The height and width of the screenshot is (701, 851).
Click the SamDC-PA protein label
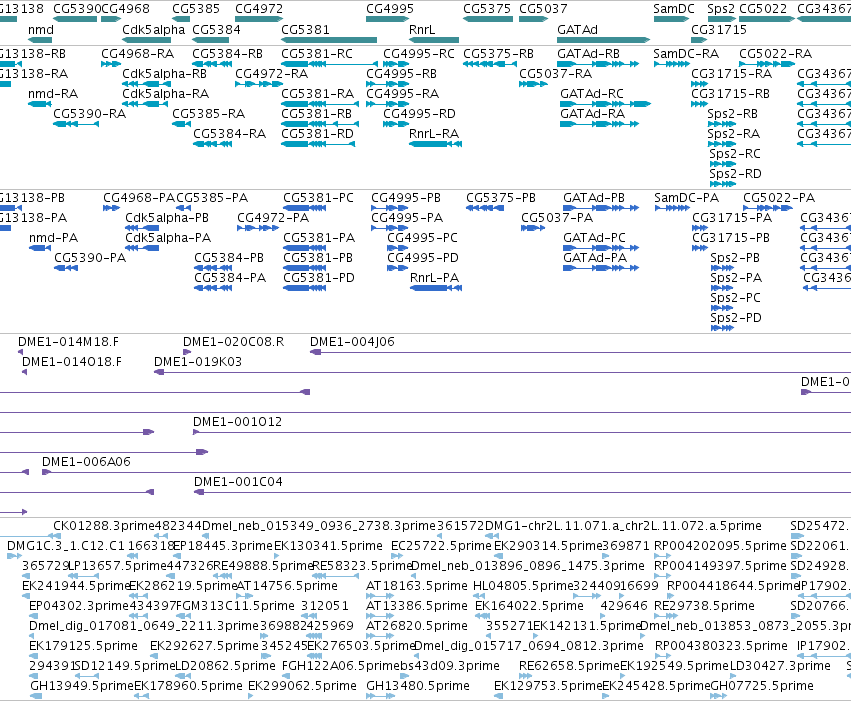686,197
